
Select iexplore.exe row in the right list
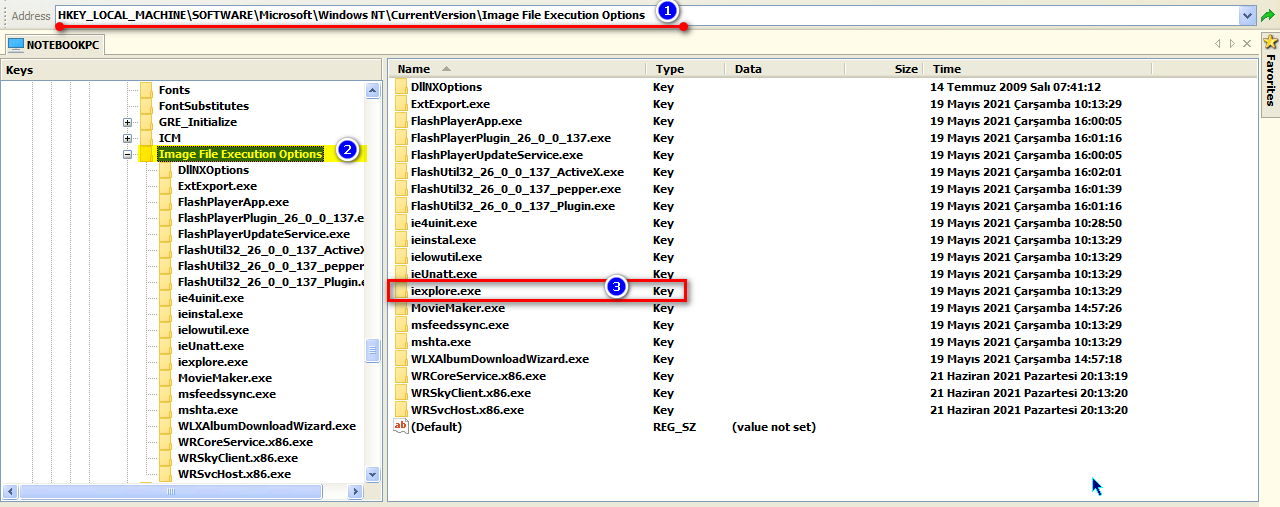click(538, 291)
